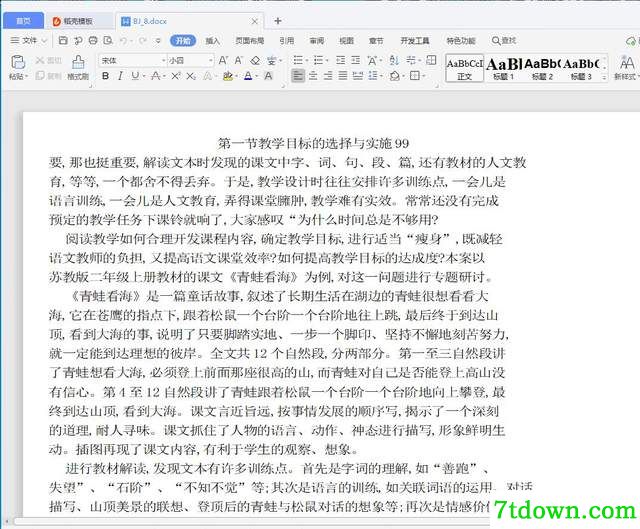Switch to the 插入 ribbon tab
This screenshot has height=529, width=640.
pyautogui.click(x=212, y=41)
